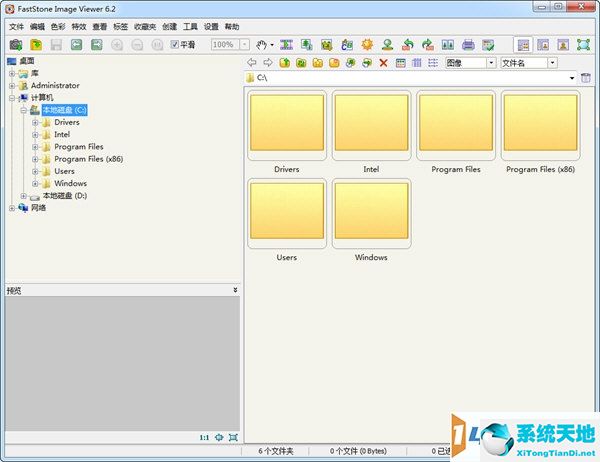
Task: Click the C:\ address path field
Action: (x=411, y=78)
